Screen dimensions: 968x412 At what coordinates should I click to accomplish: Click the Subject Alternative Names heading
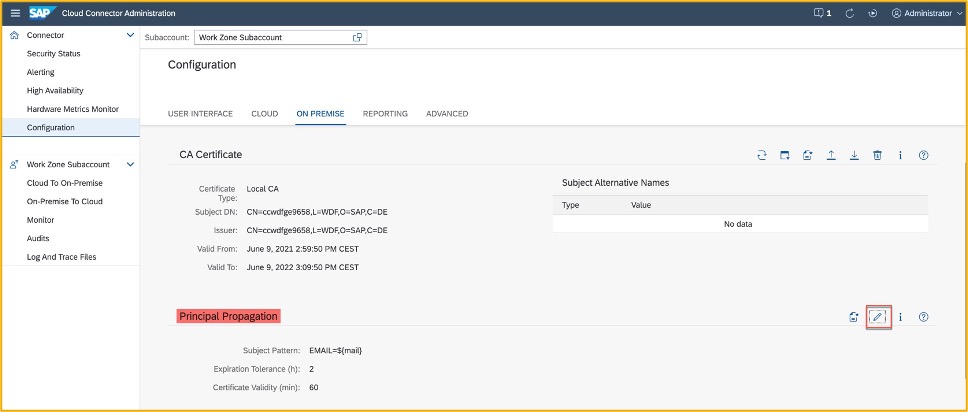coord(615,183)
